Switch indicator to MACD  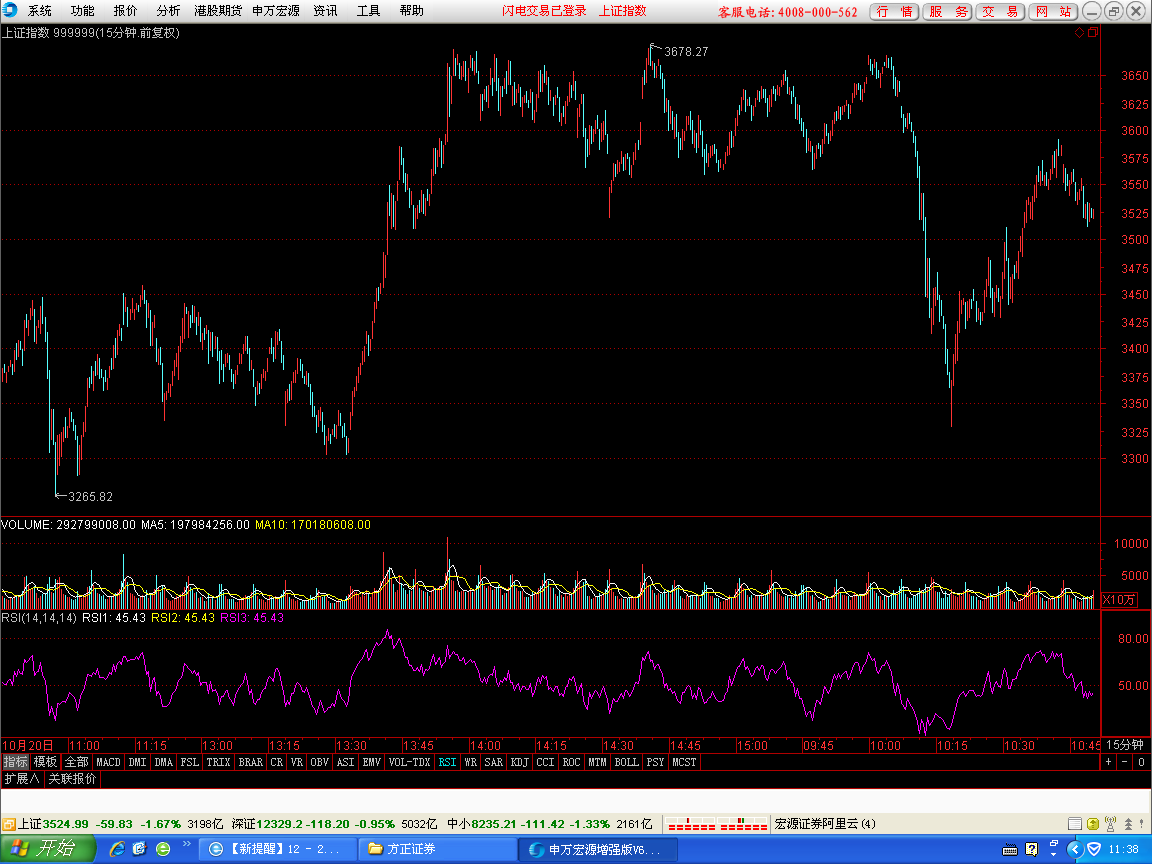pyautogui.click(x=108, y=762)
